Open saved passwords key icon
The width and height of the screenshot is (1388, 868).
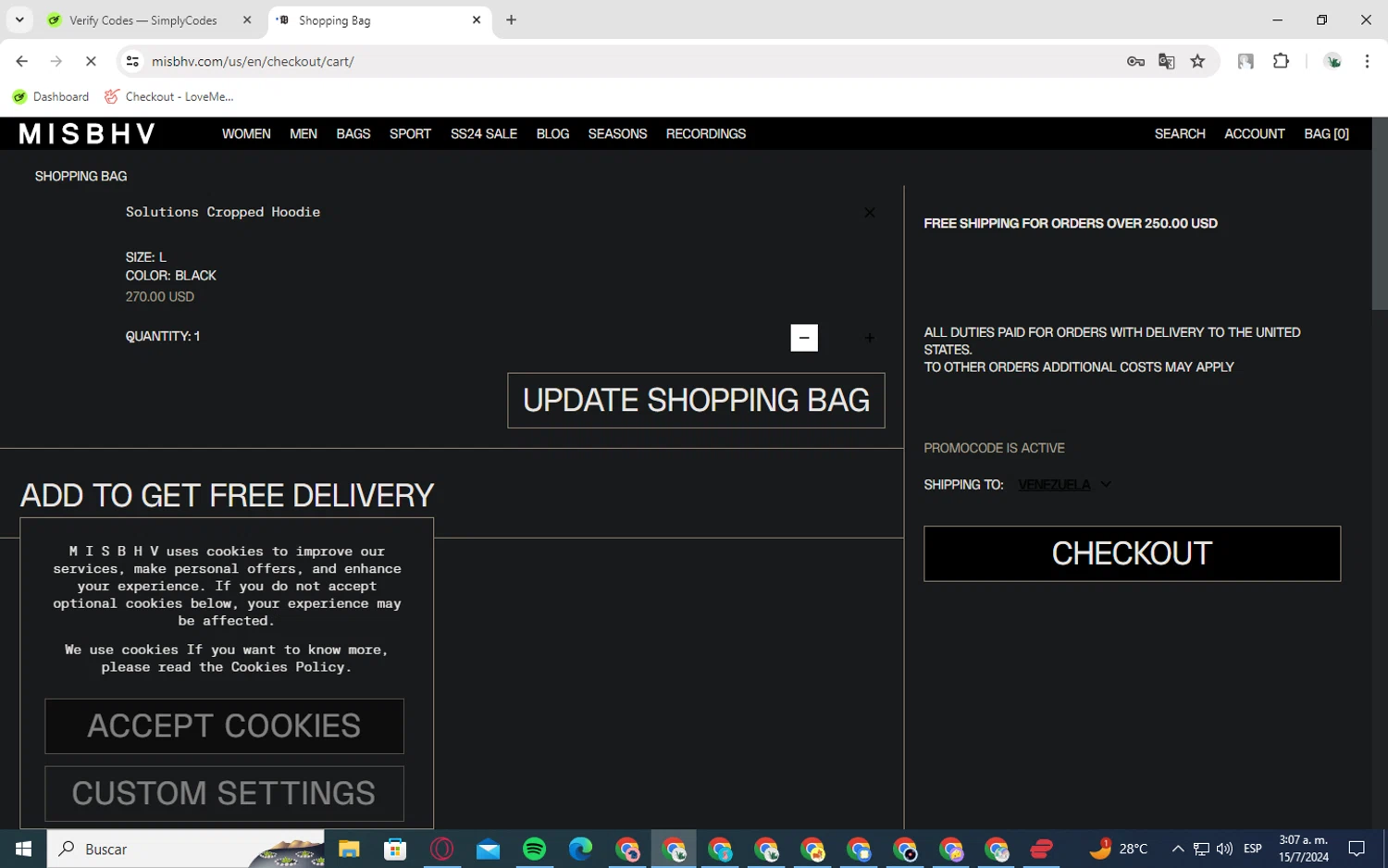[x=1135, y=61]
